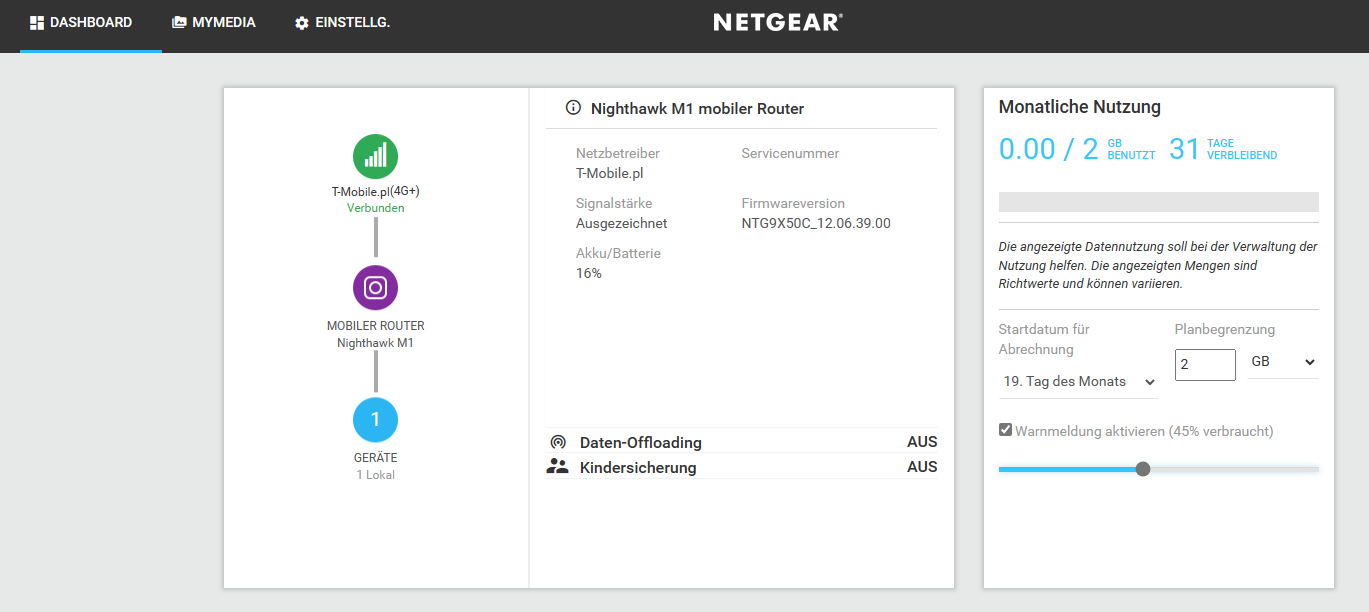Click the NETGEAR logo

coord(778,22)
